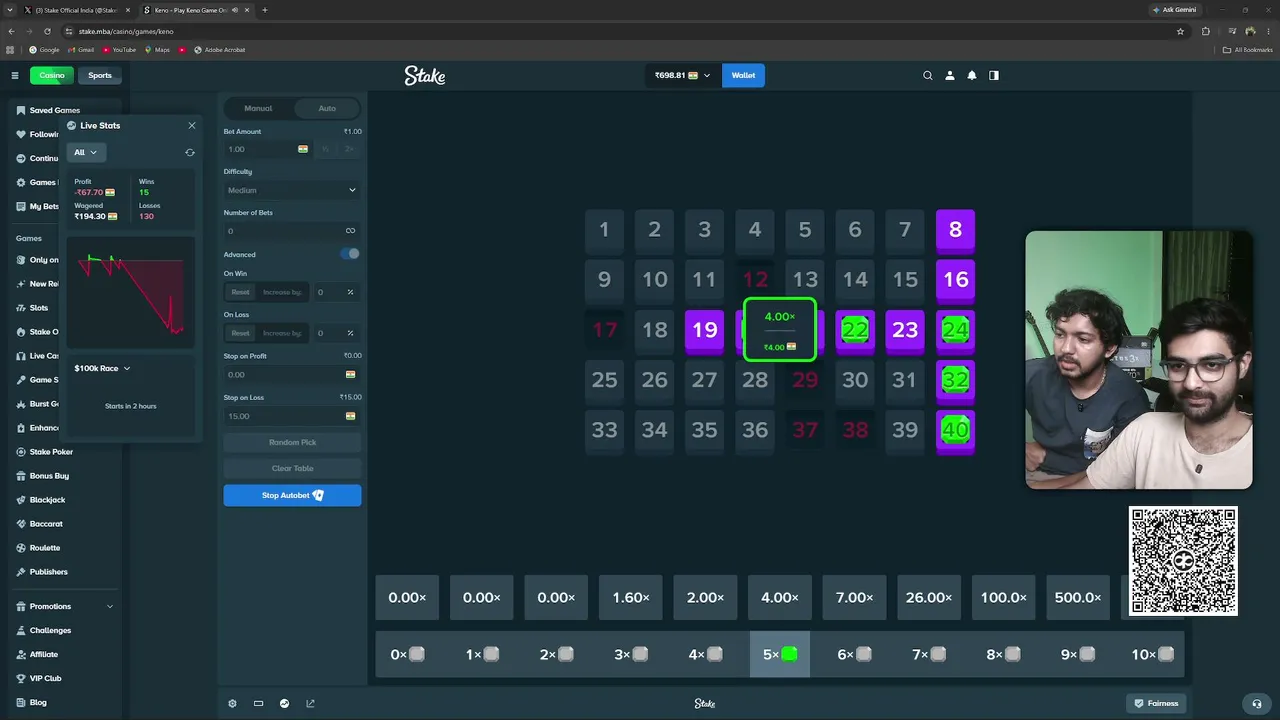Switch to Auto betting mode

[x=327, y=108]
